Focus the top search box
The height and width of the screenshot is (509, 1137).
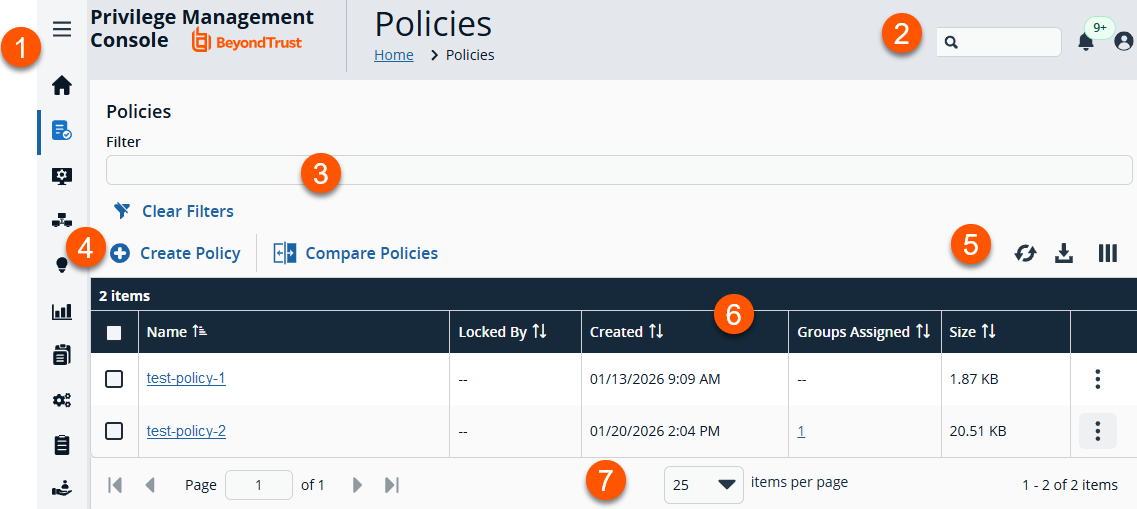[x=999, y=42]
